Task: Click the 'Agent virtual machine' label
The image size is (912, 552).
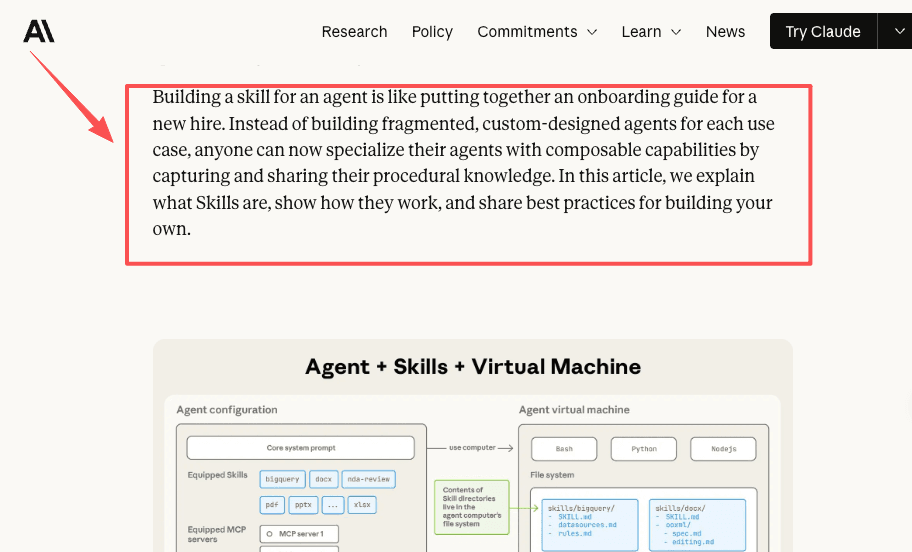Action: point(574,409)
